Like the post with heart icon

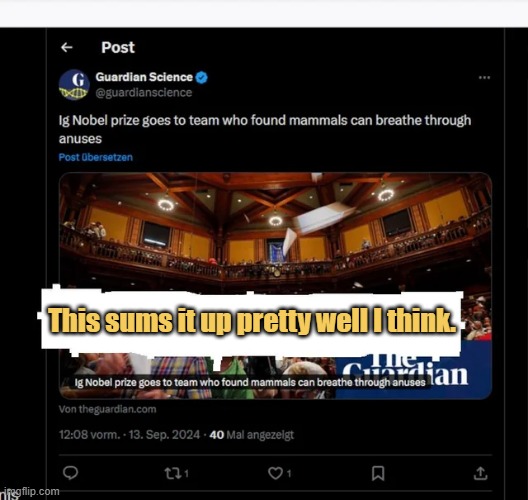pos(275,473)
